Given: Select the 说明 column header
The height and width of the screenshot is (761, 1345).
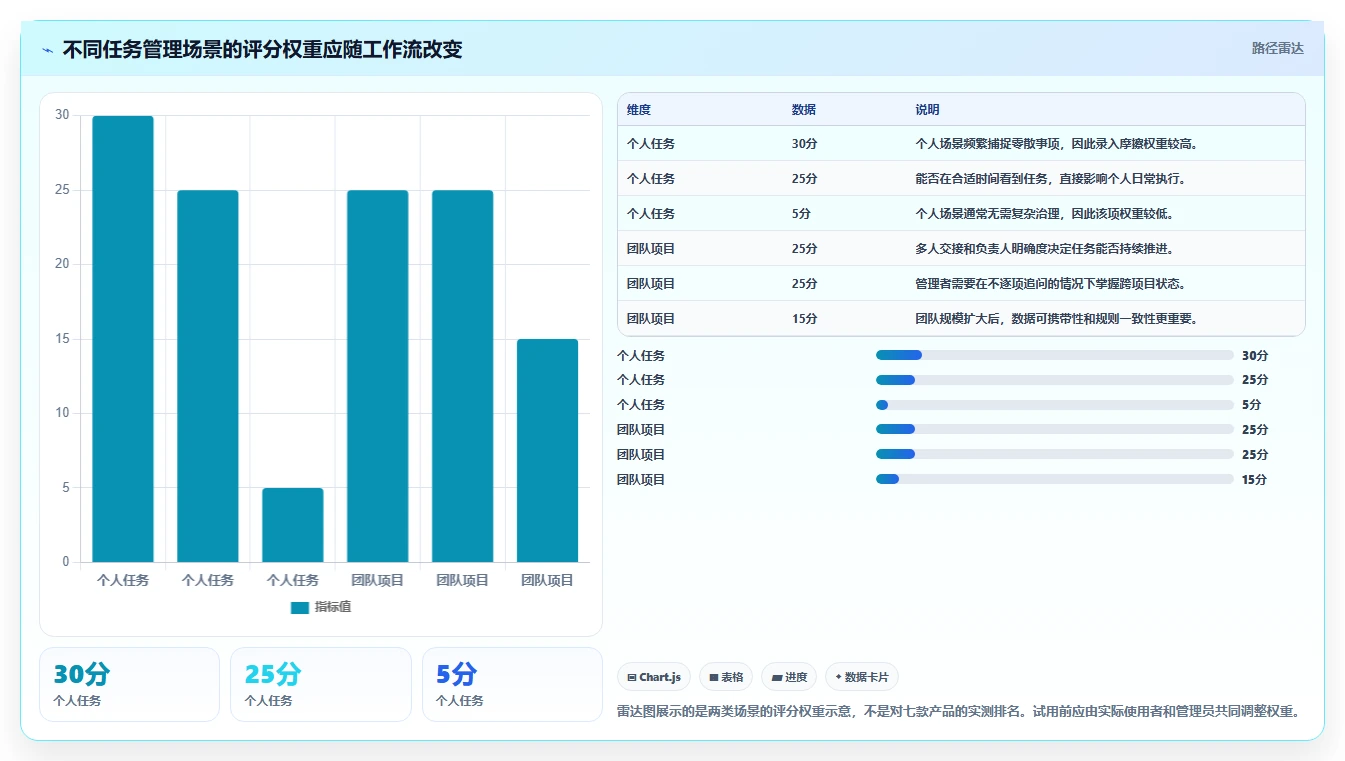Looking at the screenshot, I should coord(927,110).
